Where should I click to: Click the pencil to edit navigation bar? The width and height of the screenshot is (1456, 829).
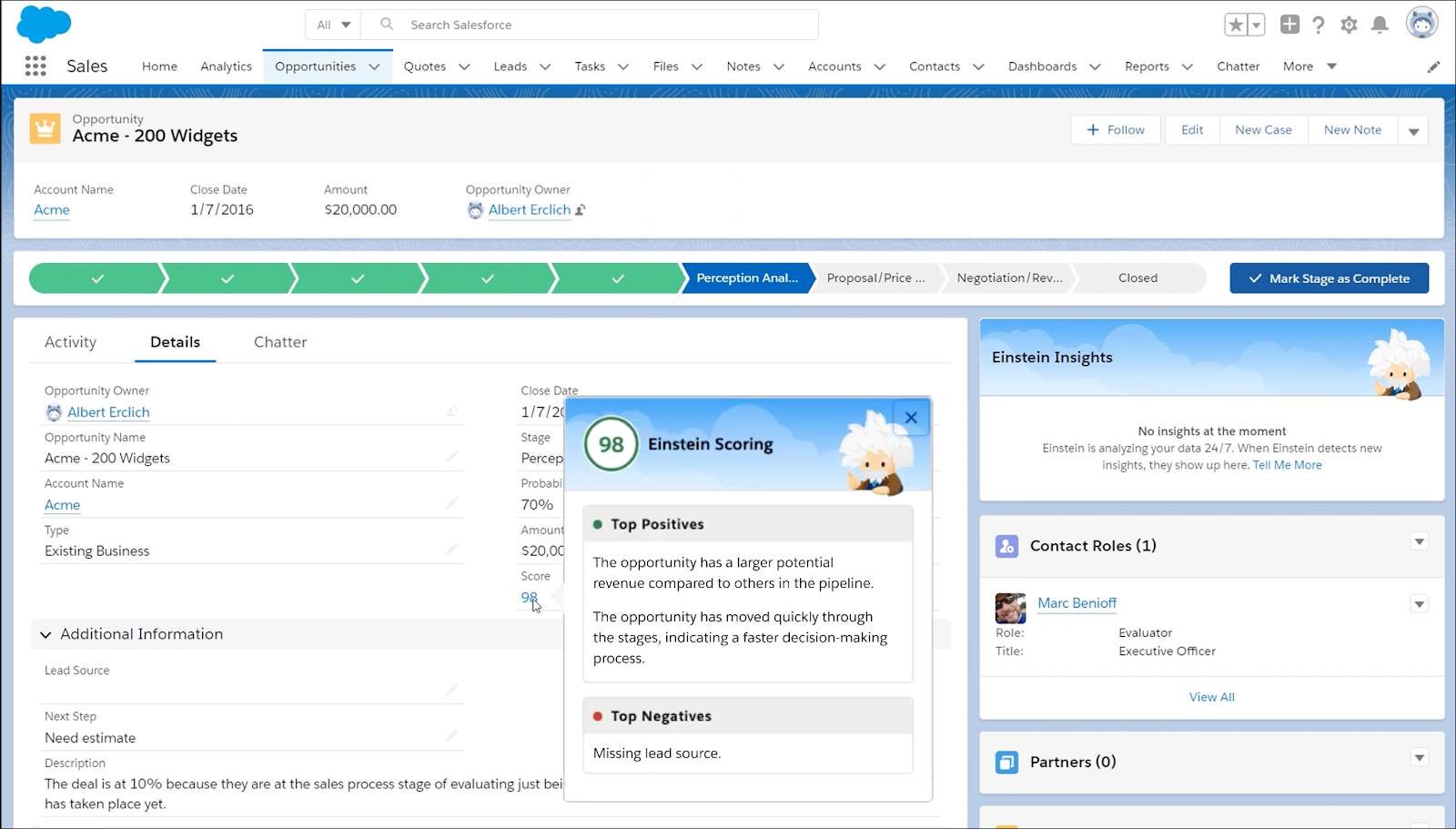click(1433, 66)
